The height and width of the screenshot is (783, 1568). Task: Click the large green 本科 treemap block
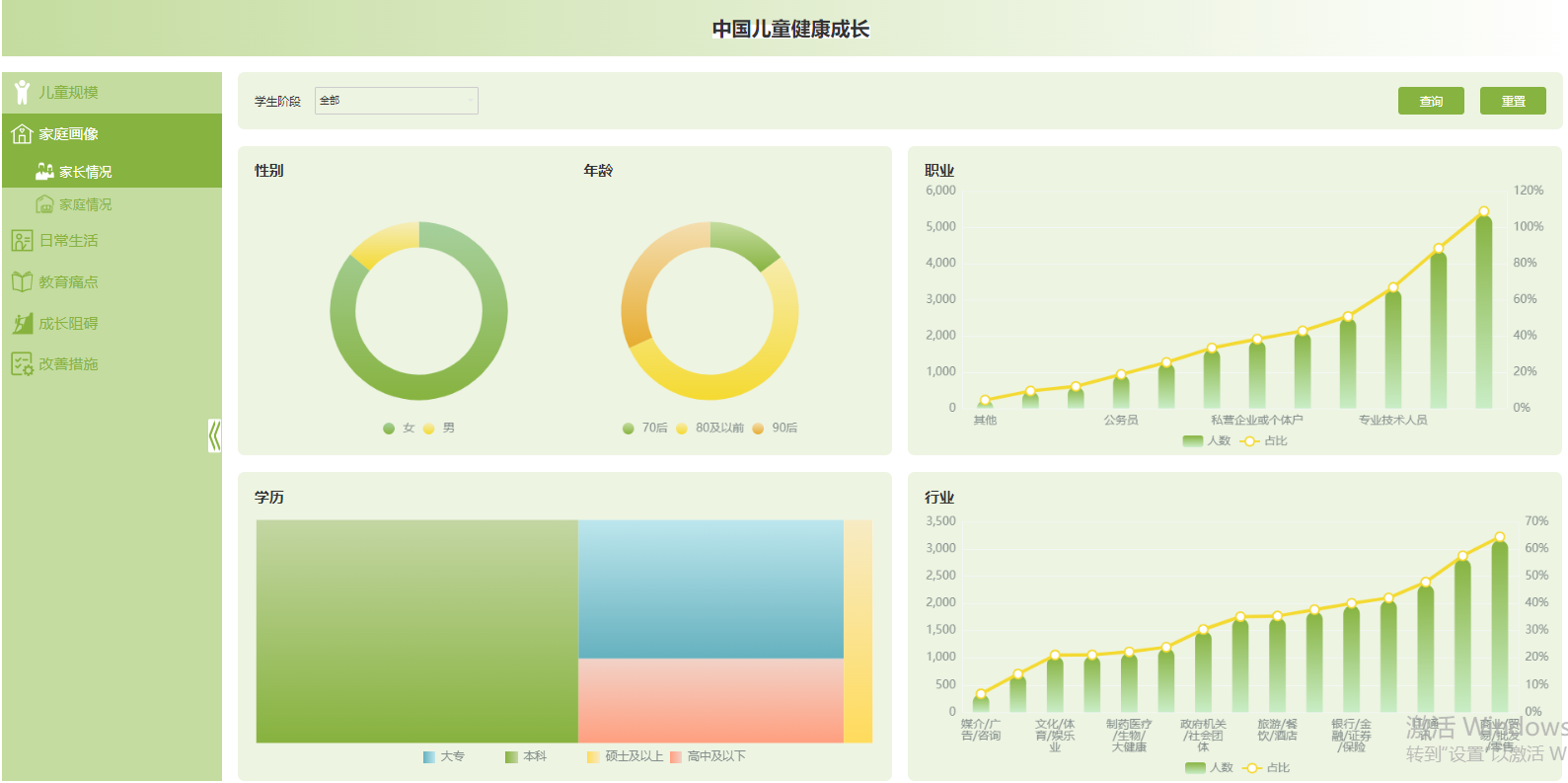tap(416, 631)
